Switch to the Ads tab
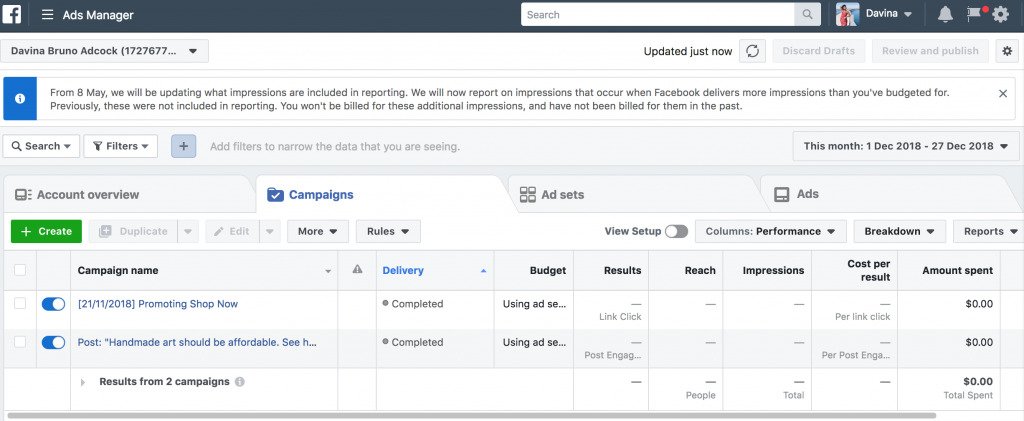The width and height of the screenshot is (1024, 421). (x=888, y=195)
